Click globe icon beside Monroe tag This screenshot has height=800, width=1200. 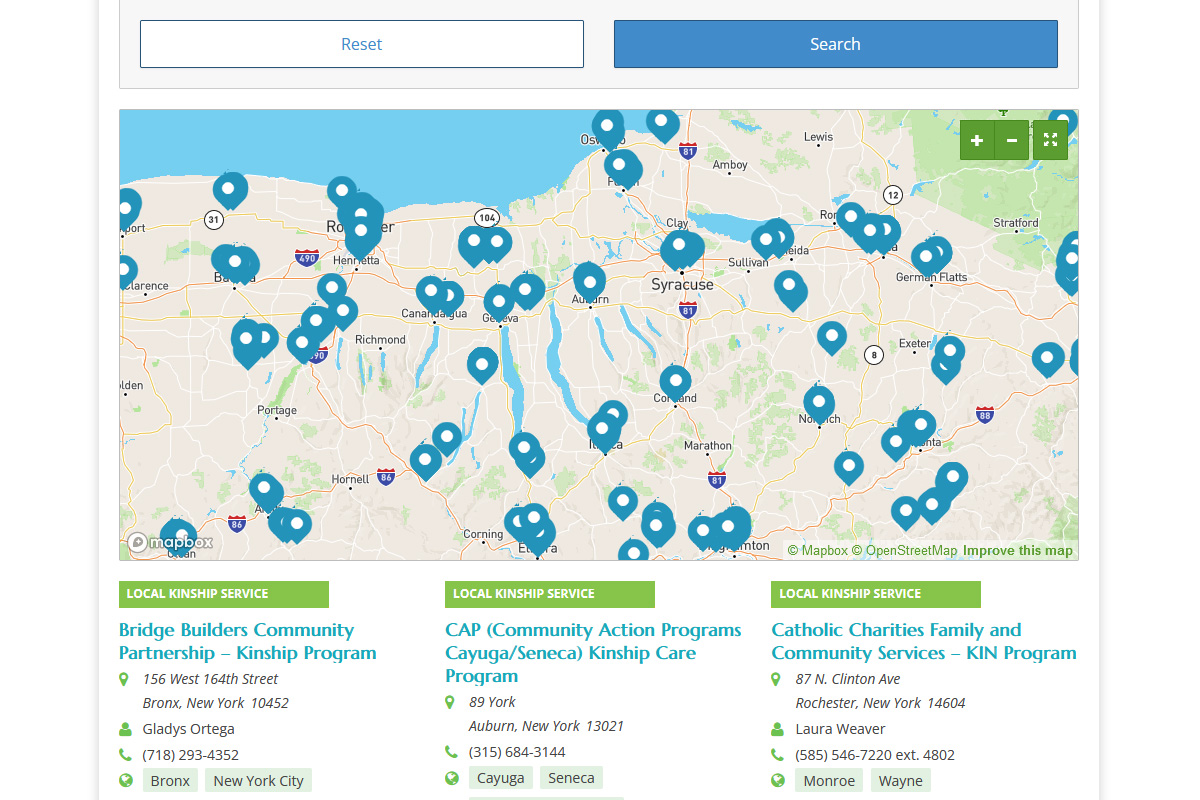(777, 781)
